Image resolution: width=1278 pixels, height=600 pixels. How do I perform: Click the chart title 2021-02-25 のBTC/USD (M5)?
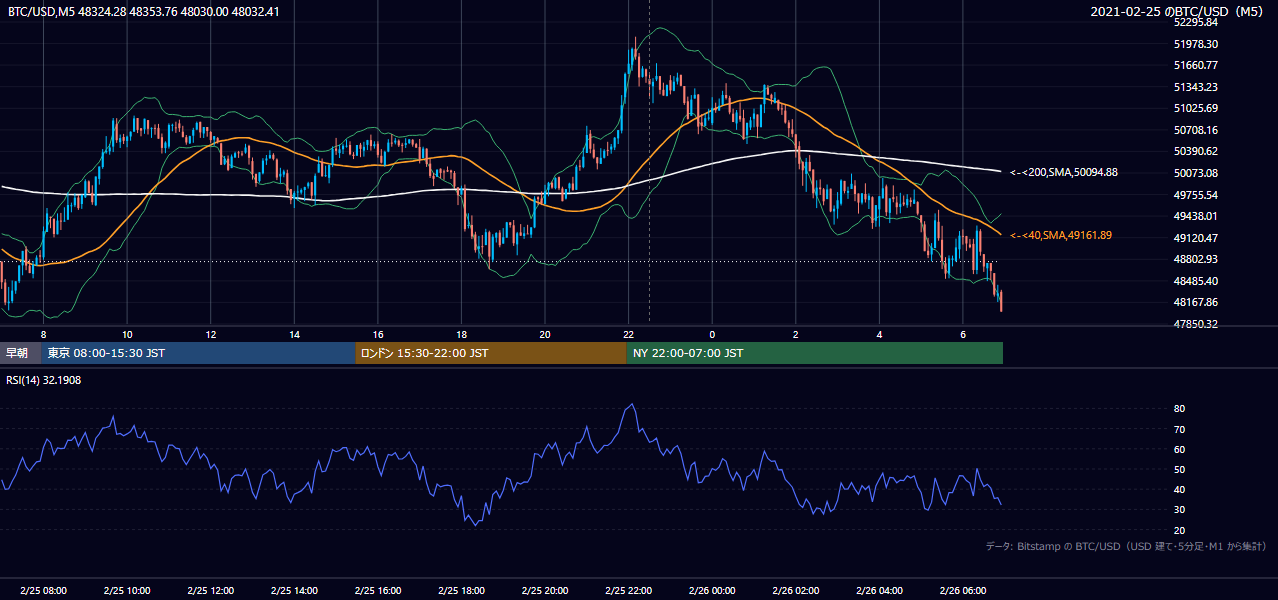point(1179,12)
